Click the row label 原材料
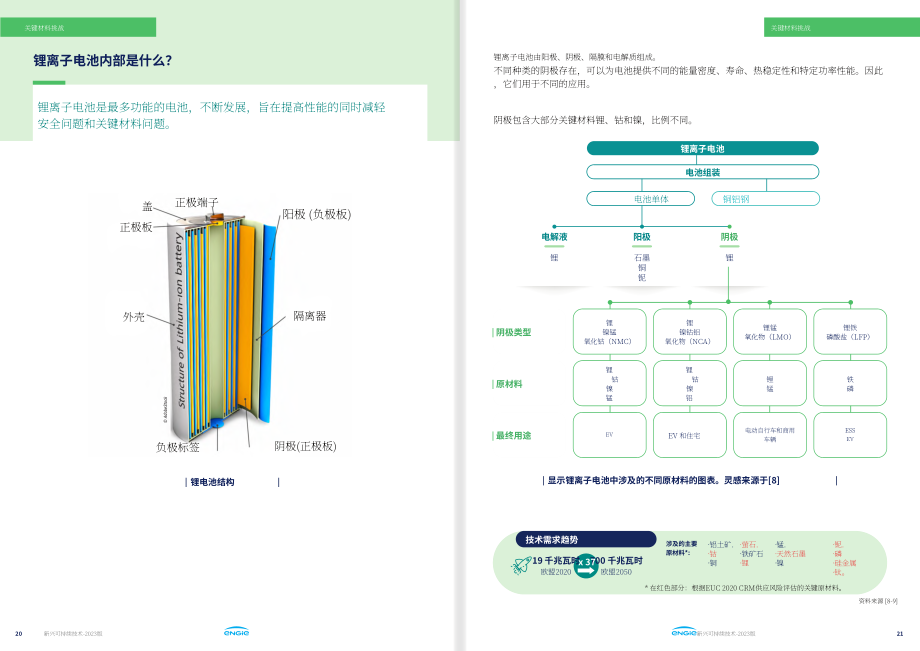The image size is (920, 651). tap(509, 384)
